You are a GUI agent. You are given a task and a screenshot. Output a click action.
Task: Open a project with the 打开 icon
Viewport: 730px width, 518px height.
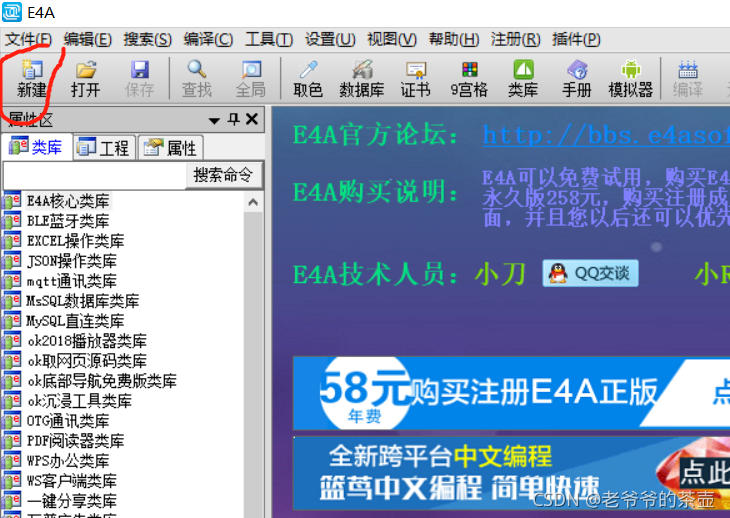coord(86,79)
